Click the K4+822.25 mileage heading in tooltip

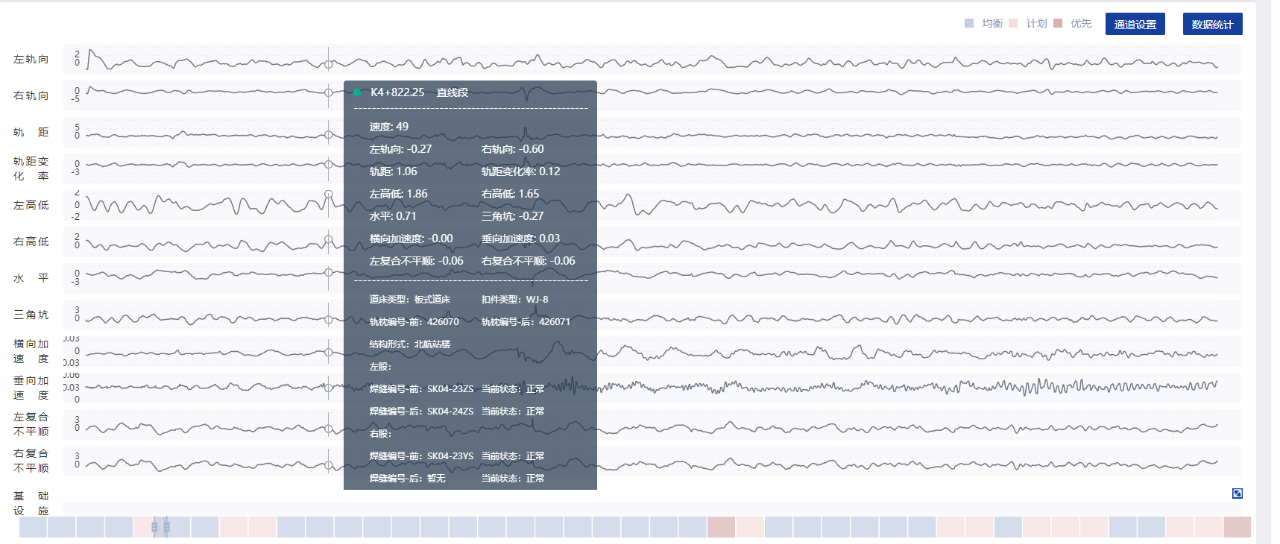pyautogui.click(x=397, y=92)
